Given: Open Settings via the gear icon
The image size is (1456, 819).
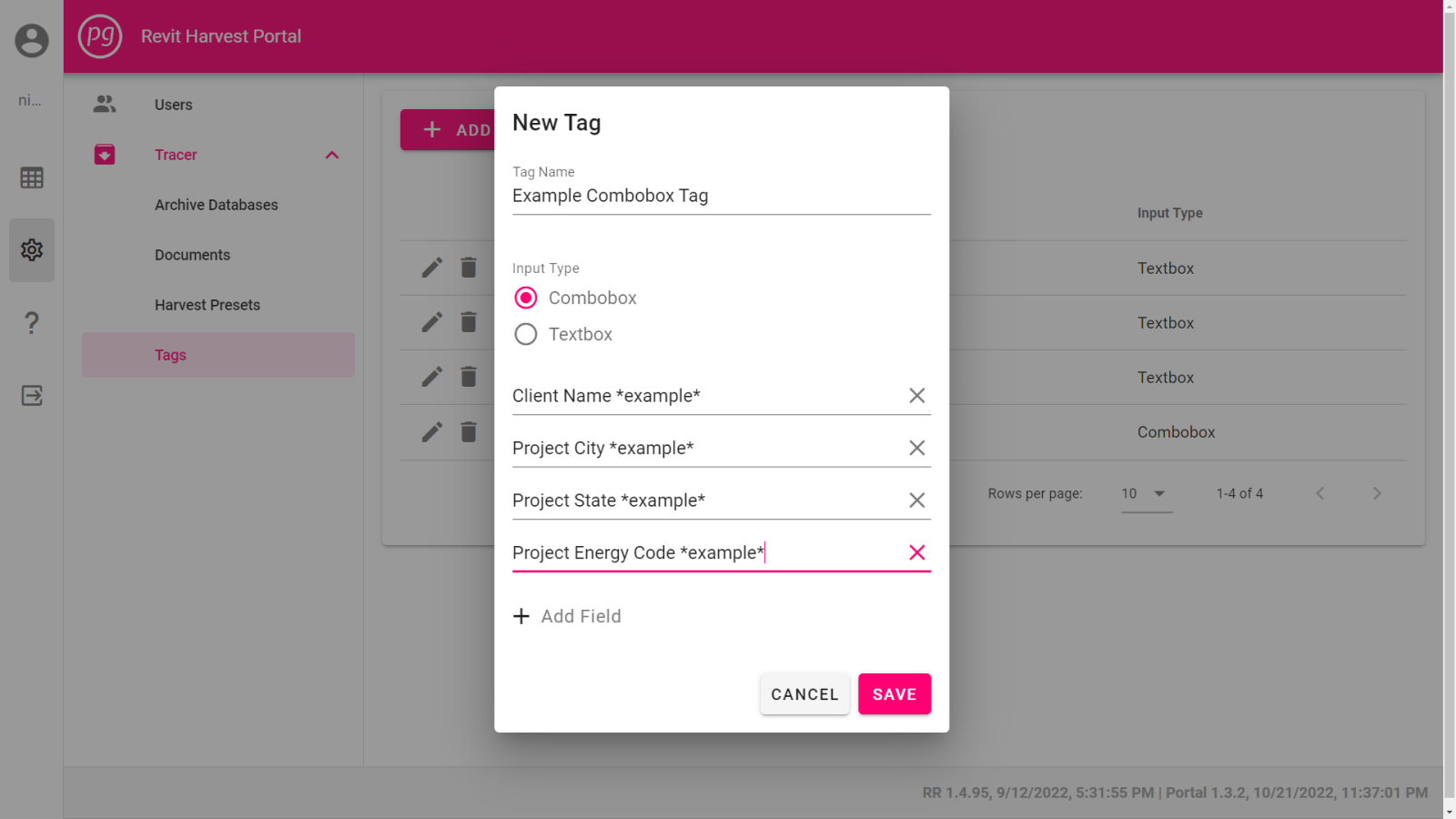Looking at the screenshot, I should (x=31, y=249).
